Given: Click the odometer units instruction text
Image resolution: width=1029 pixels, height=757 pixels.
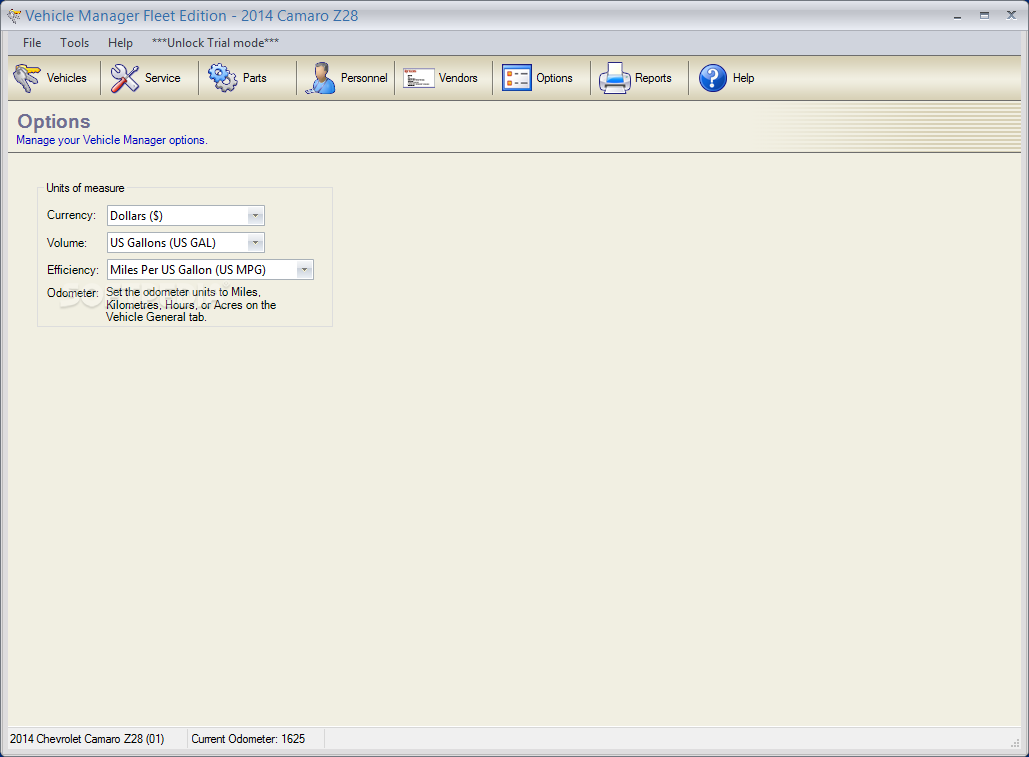Looking at the screenshot, I should 191,304.
